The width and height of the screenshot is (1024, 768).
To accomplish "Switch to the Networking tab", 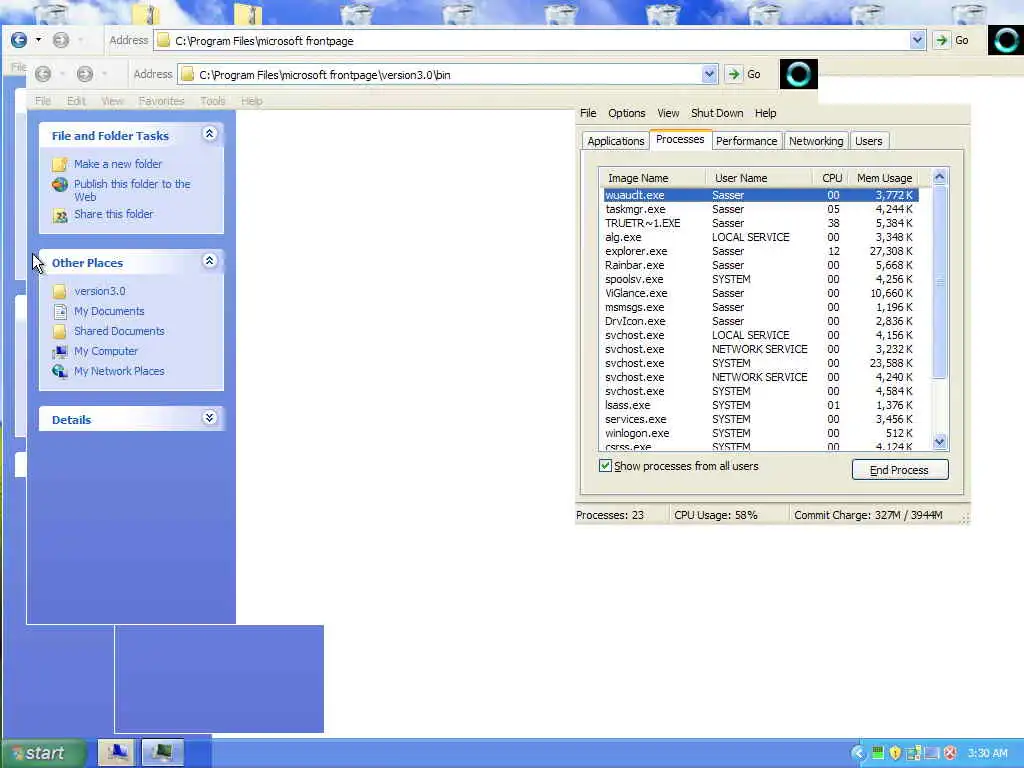I will coord(816,141).
